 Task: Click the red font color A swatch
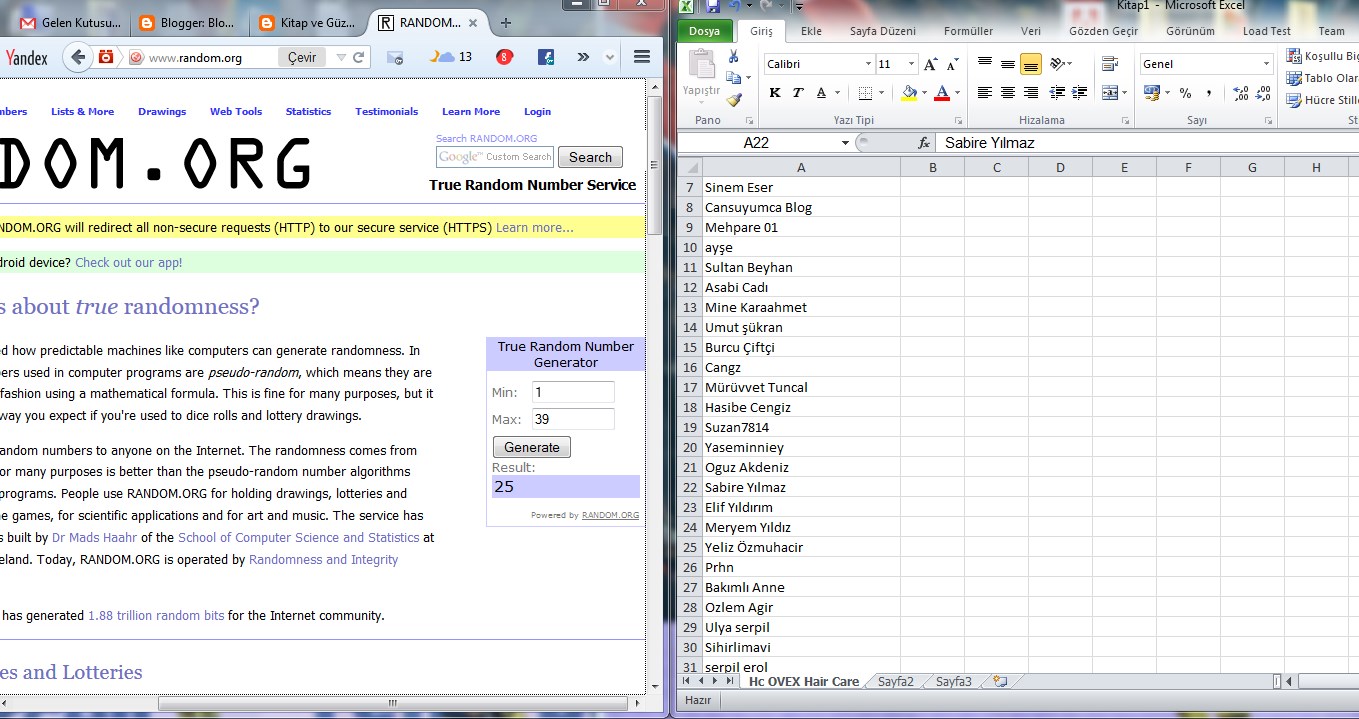pyautogui.click(x=942, y=93)
